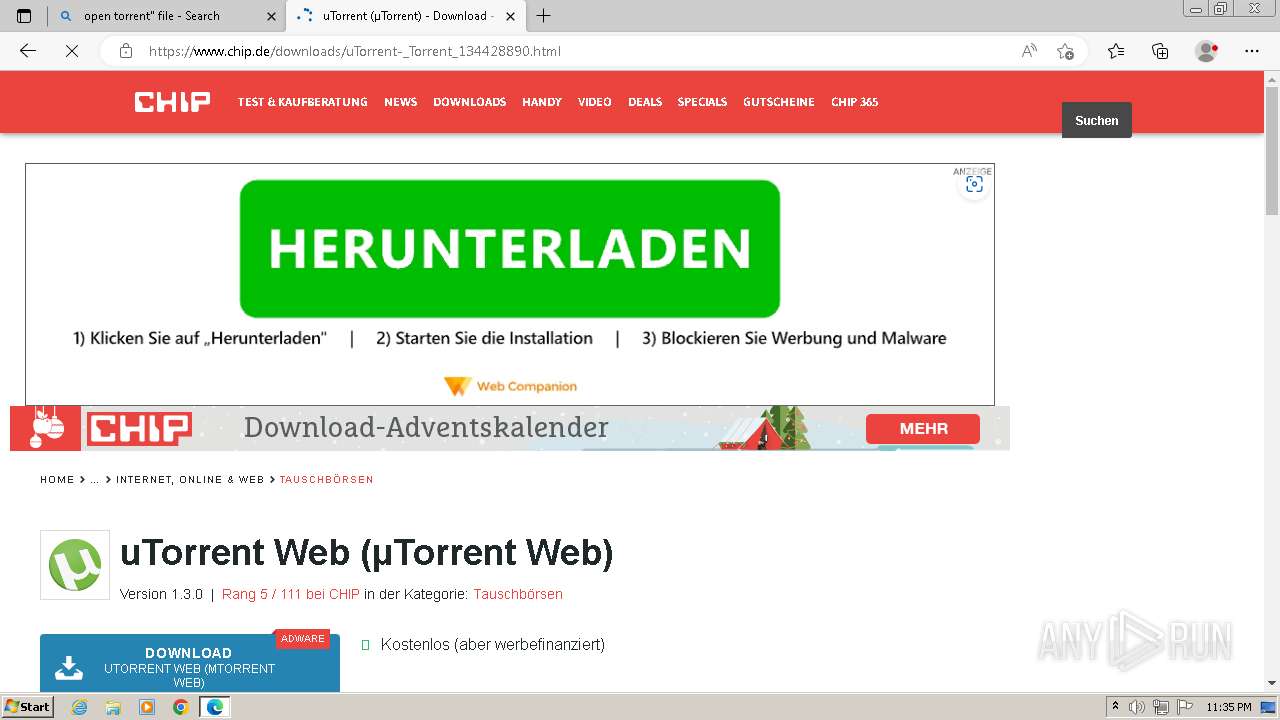Image resolution: width=1280 pixels, height=720 pixels.
Task: Expand the ellipsis breadcrumb
Action: [95, 480]
